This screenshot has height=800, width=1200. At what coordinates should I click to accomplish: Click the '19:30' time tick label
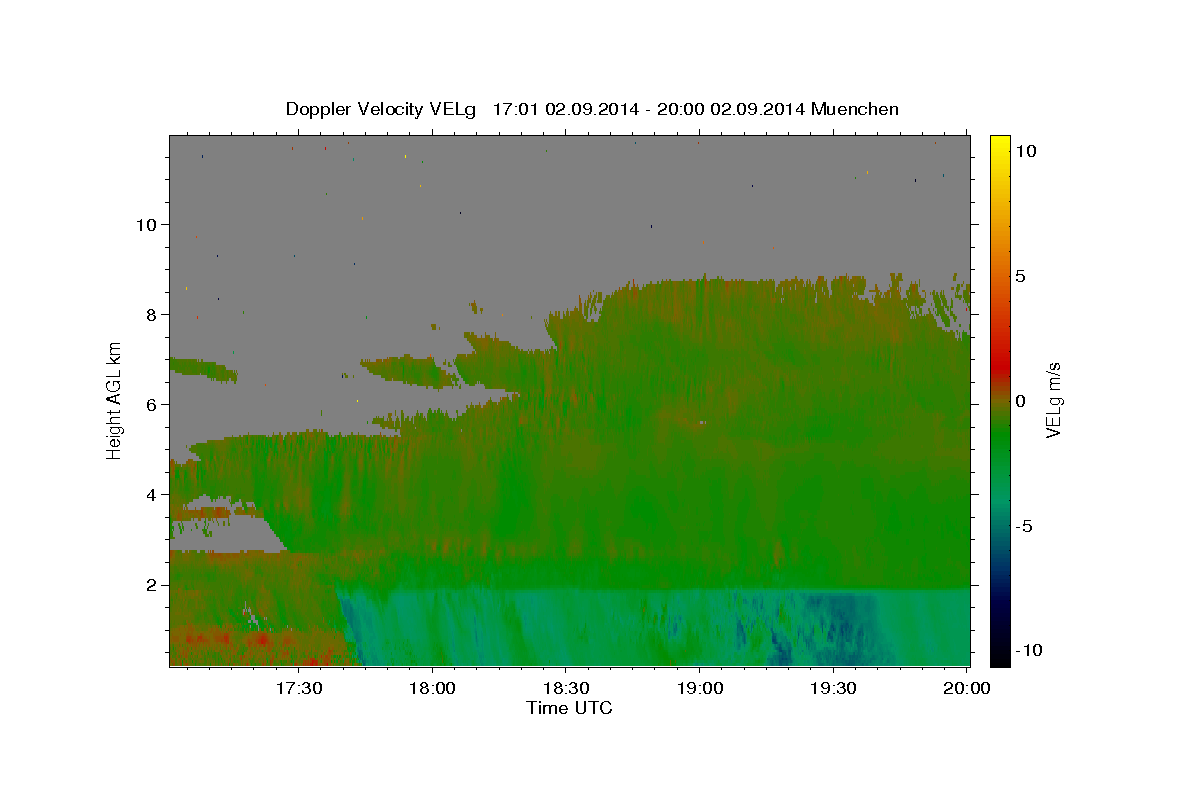tap(833, 689)
